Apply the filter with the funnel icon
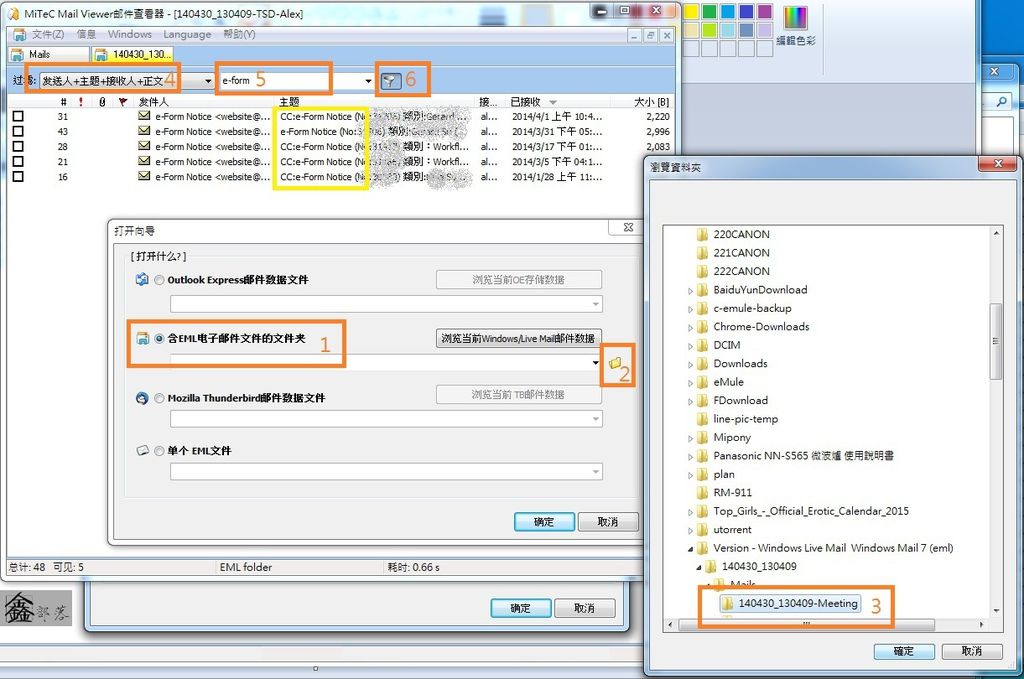 tap(391, 80)
